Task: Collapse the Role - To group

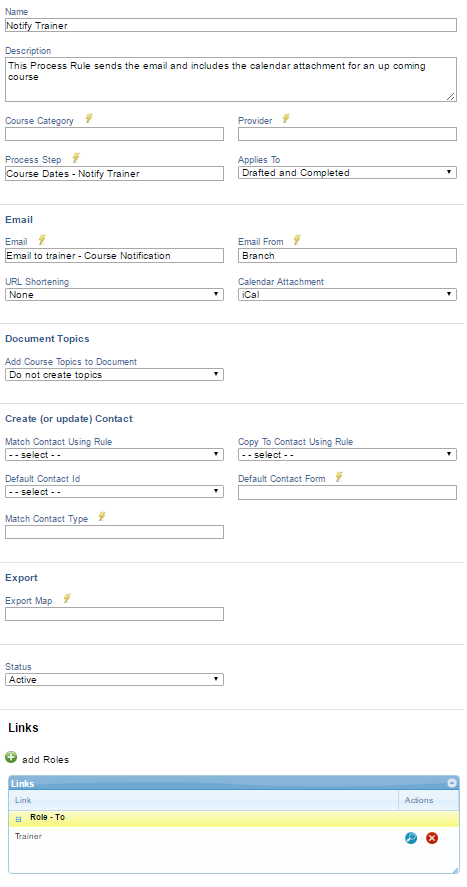Action: 19,819
